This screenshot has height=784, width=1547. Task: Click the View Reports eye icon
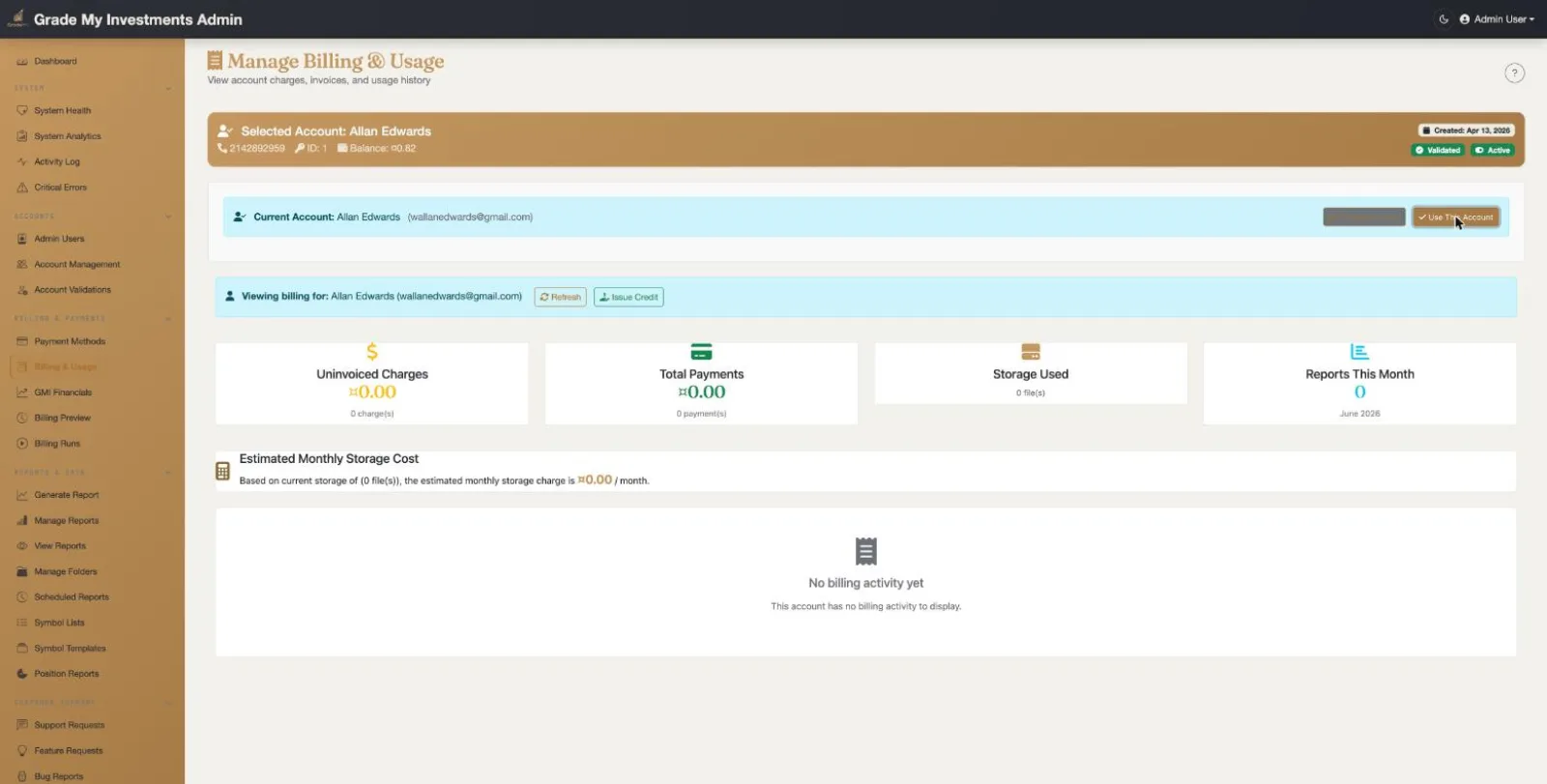coord(22,546)
